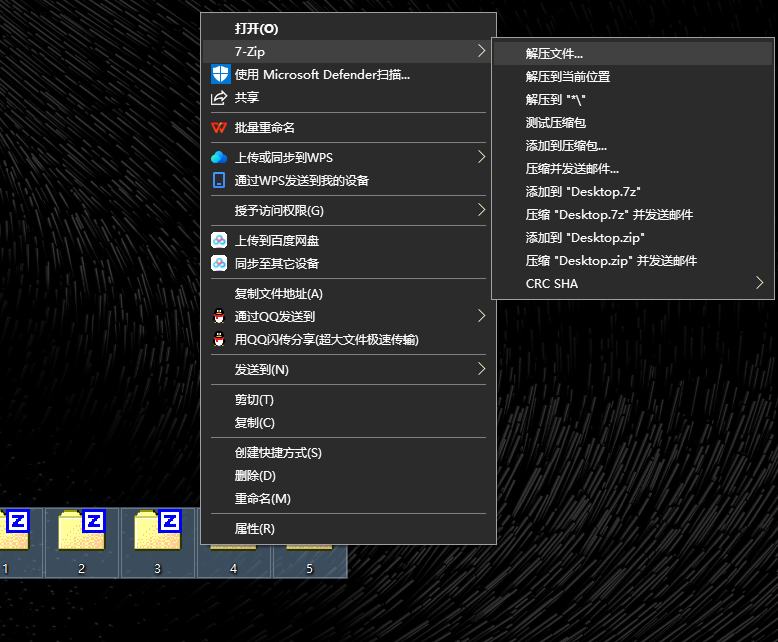Click the share arrow icon

pyautogui.click(x=219, y=98)
